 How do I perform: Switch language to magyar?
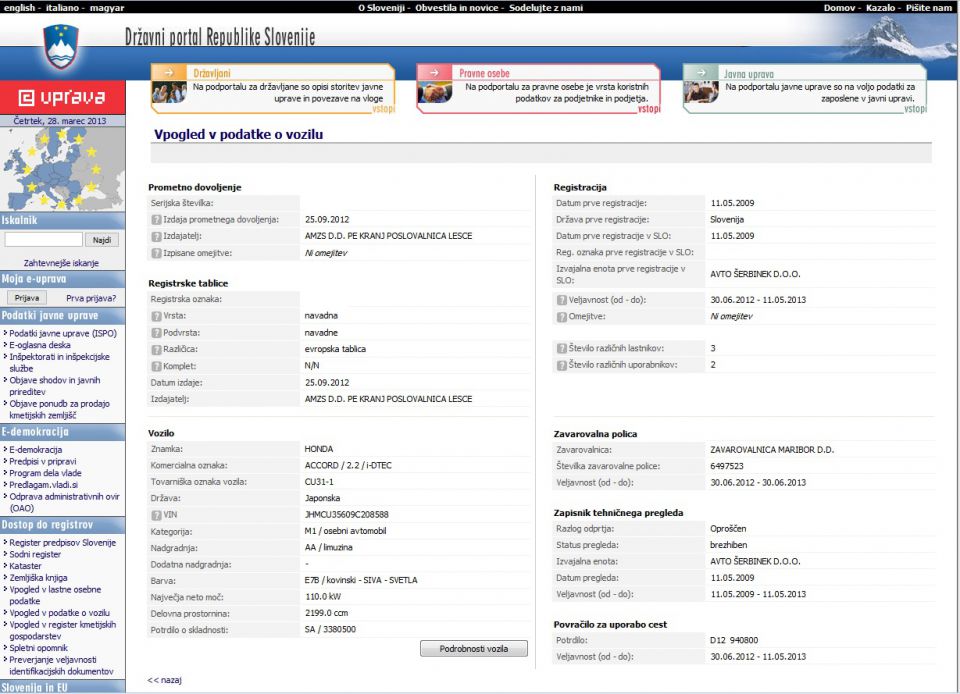pyautogui.click(x=107, y=7)
